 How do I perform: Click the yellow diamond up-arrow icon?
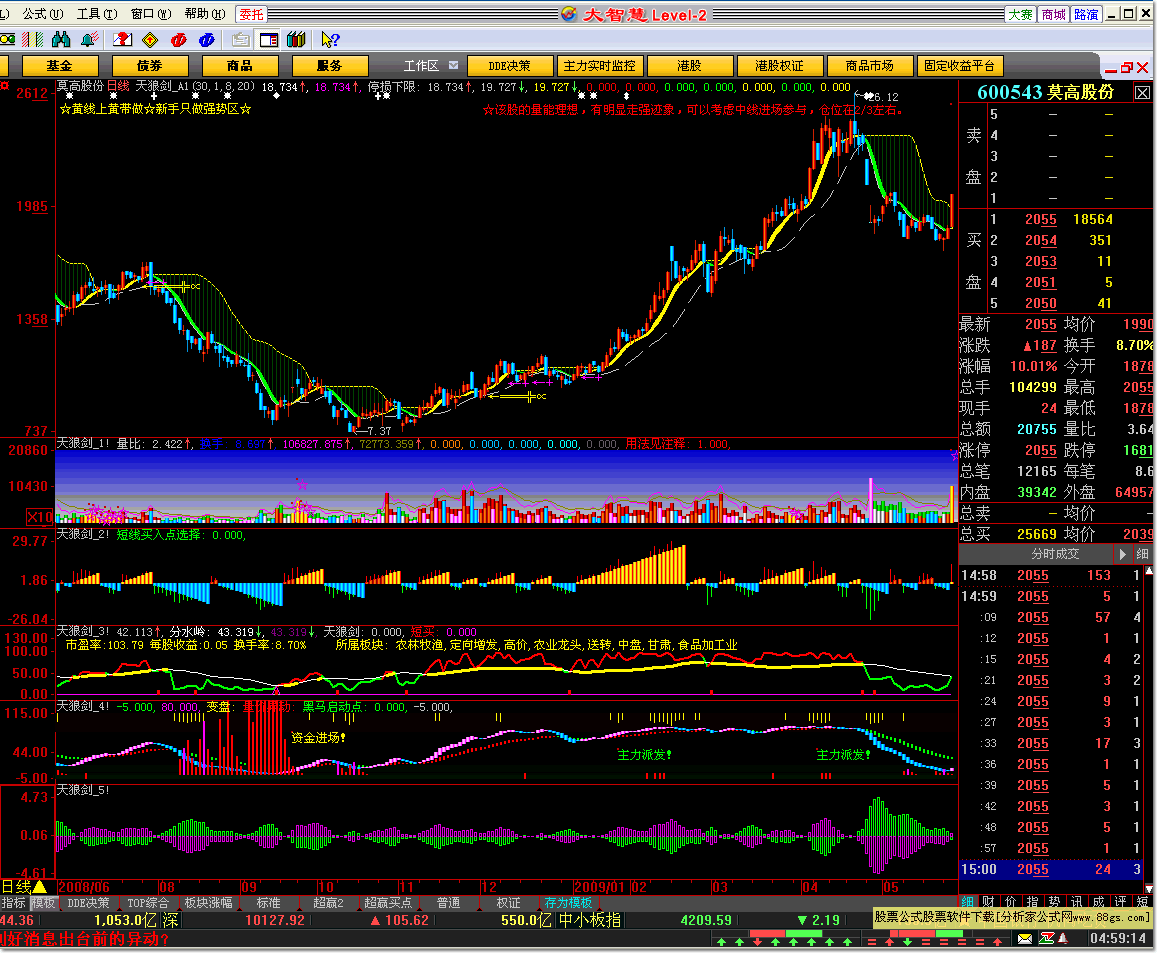[150, 39]
